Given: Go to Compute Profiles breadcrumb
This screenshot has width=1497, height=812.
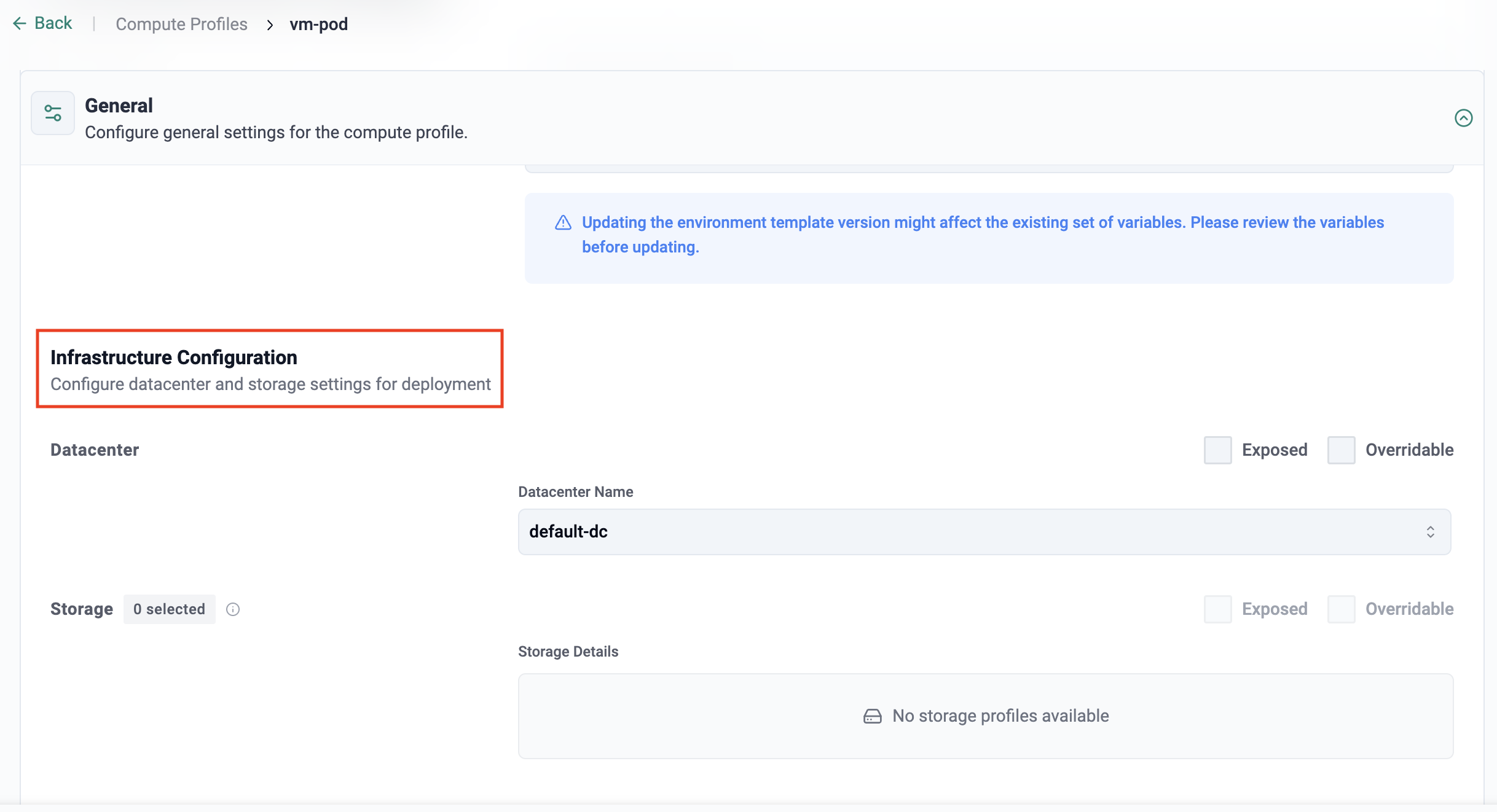Looking at the screenshot, I should 181,24.
